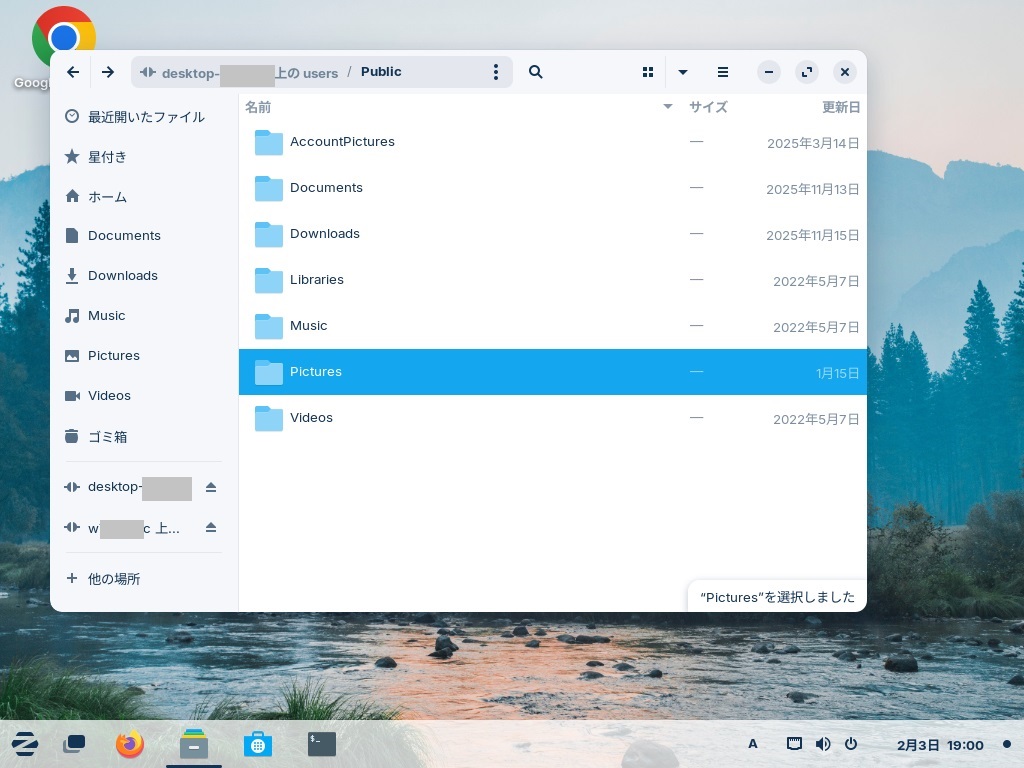1024x768 pixels.
Task: Open the hamburger main menu
Action: (x=723, y=72)
